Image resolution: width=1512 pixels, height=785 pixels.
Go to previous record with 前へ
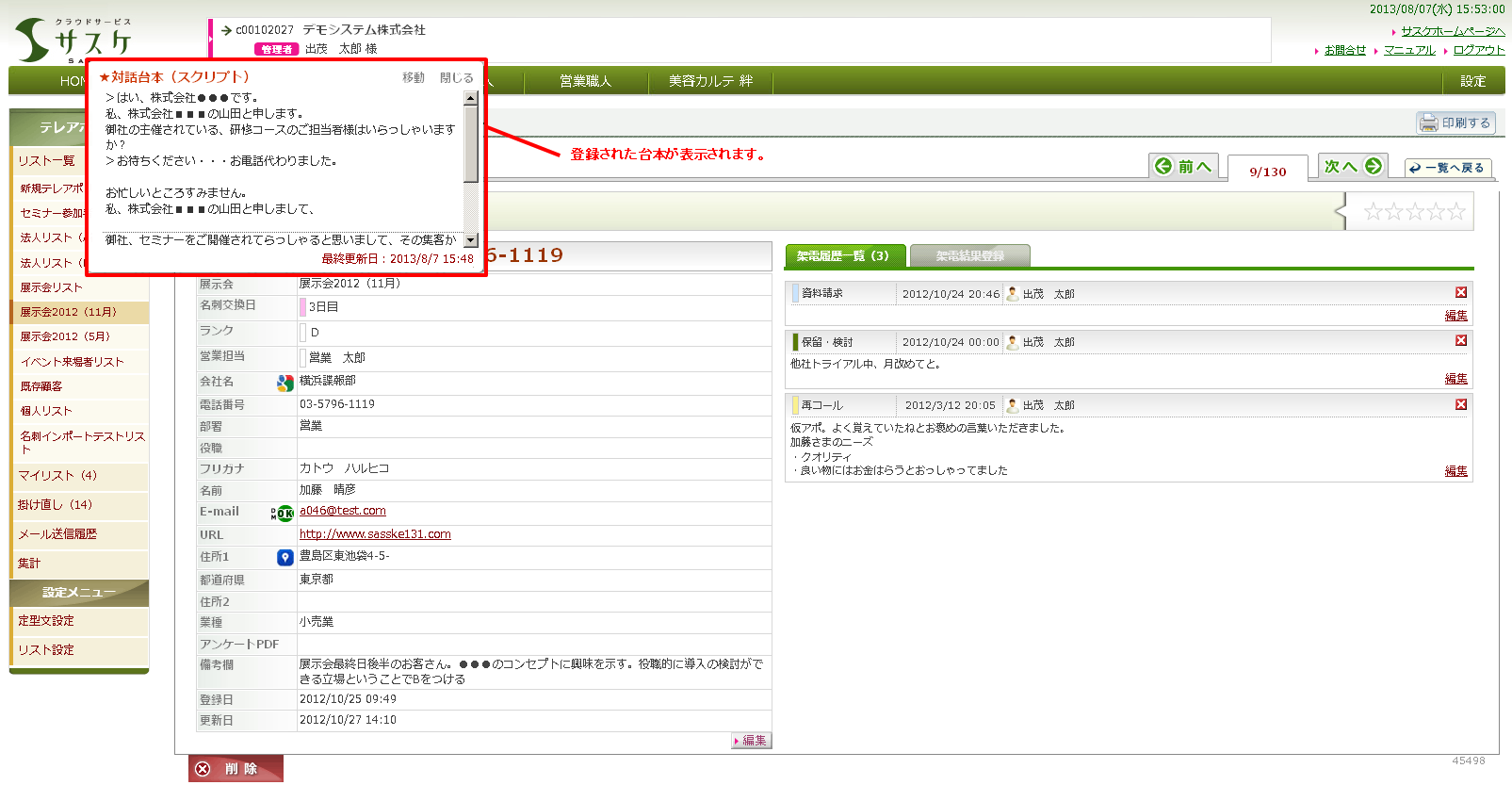point(1184,166)
